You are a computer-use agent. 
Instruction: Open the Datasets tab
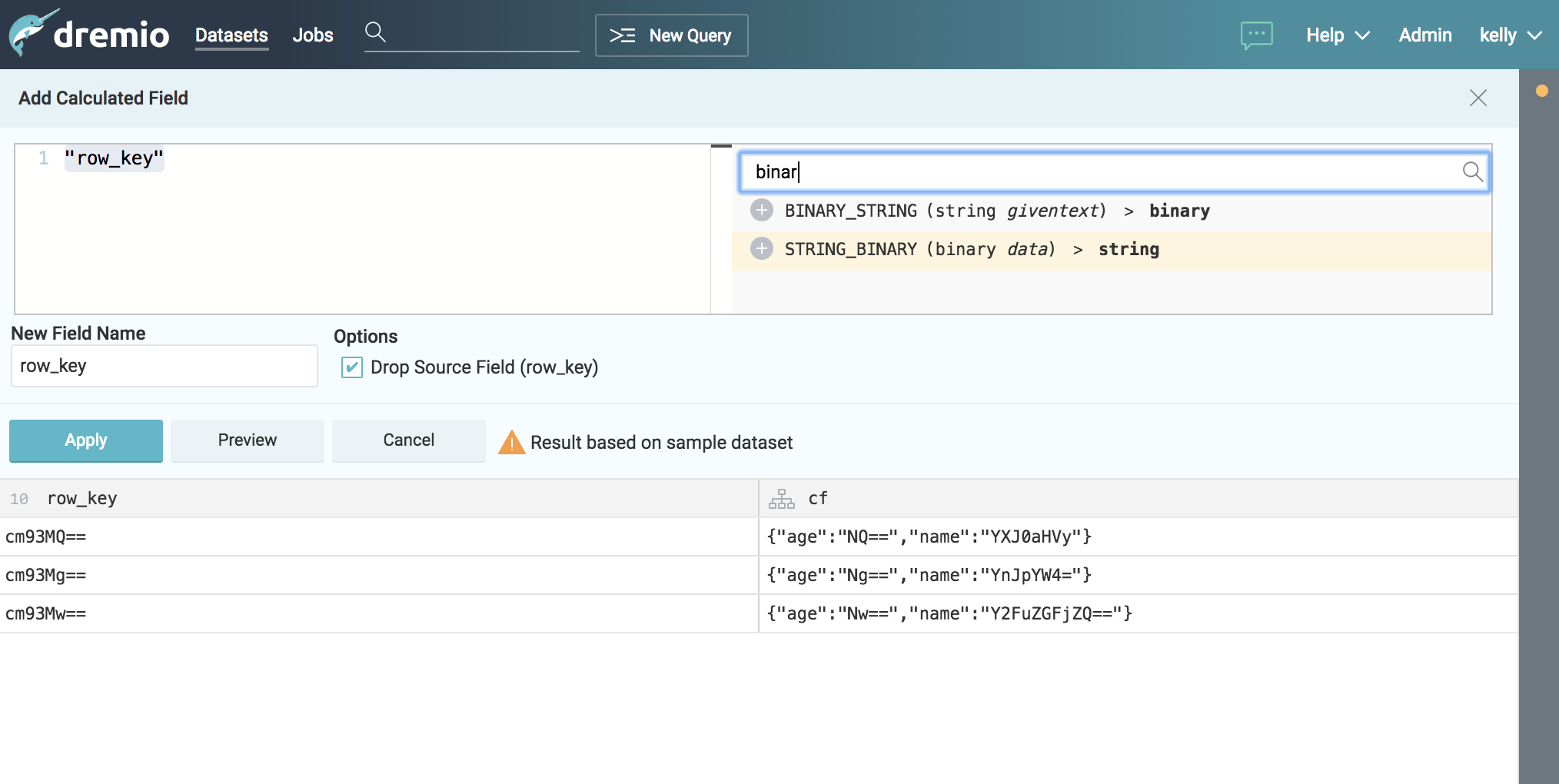tap(231, 35)
